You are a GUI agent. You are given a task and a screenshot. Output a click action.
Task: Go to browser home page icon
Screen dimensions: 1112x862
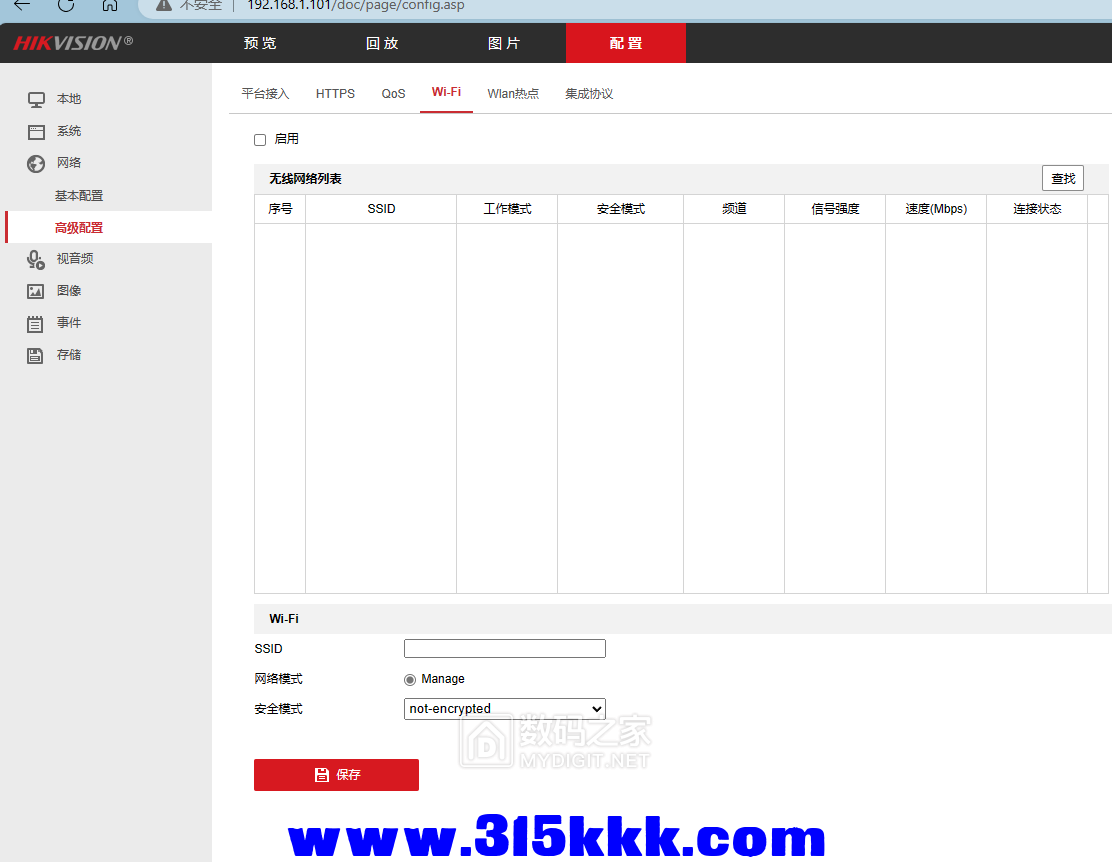110,5
